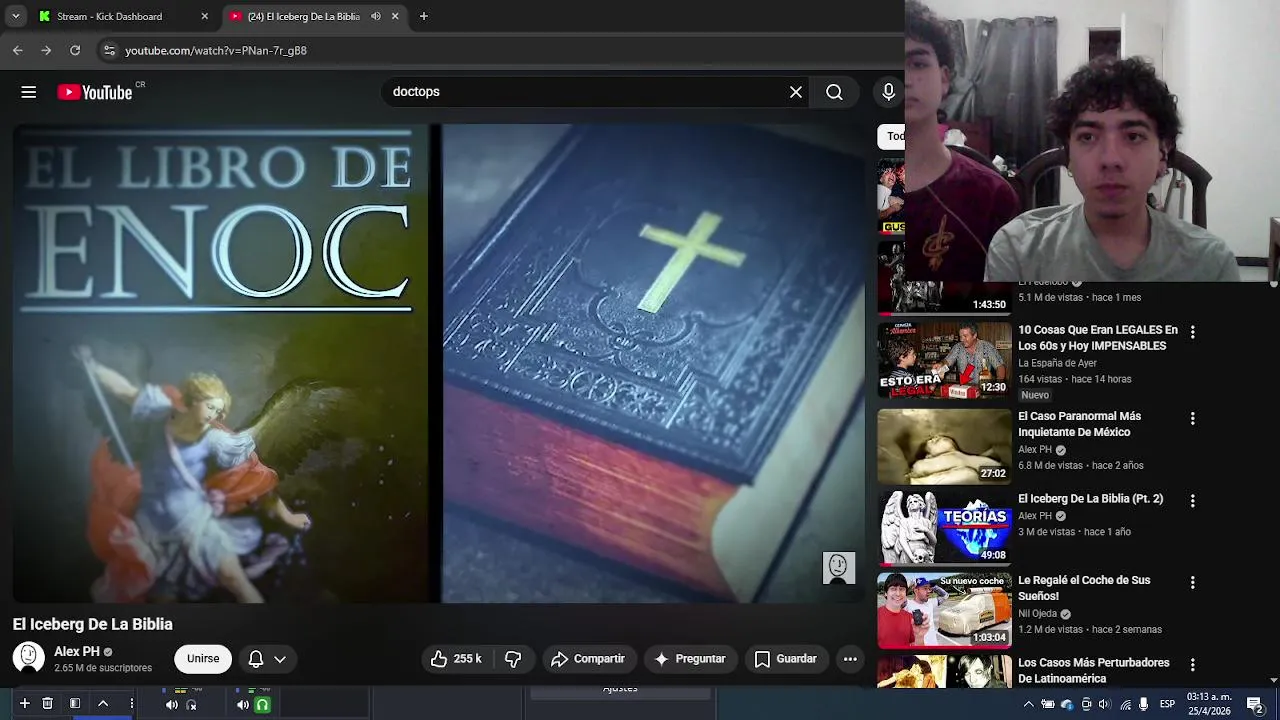Open the source panel kebab menu
This screenshot has width=1280, height=720.
[131, 704]
